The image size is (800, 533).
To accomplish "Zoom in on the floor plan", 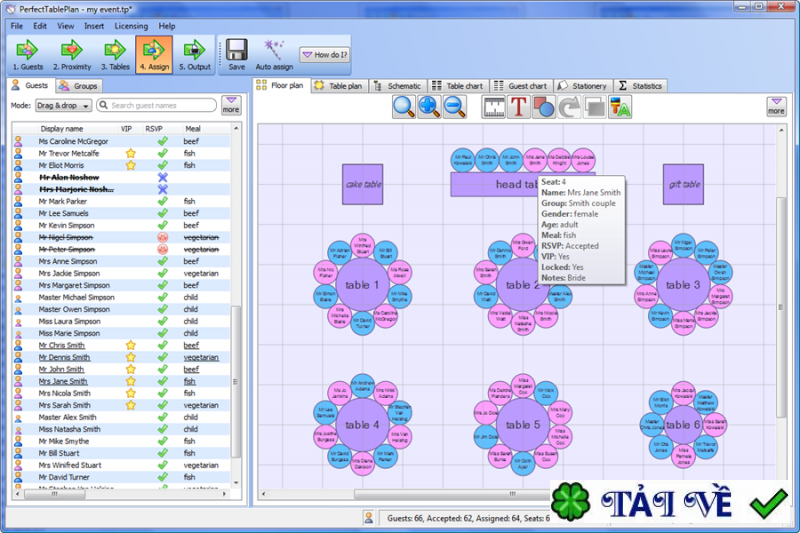I will click(429, 107).
